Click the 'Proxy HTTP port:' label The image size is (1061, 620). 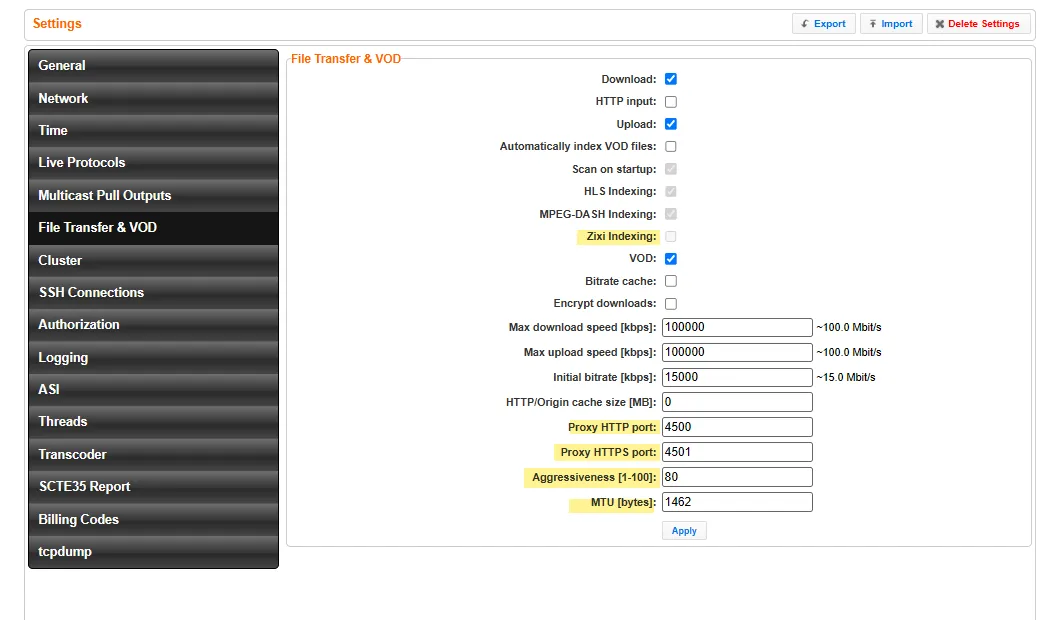pos(612,427)
